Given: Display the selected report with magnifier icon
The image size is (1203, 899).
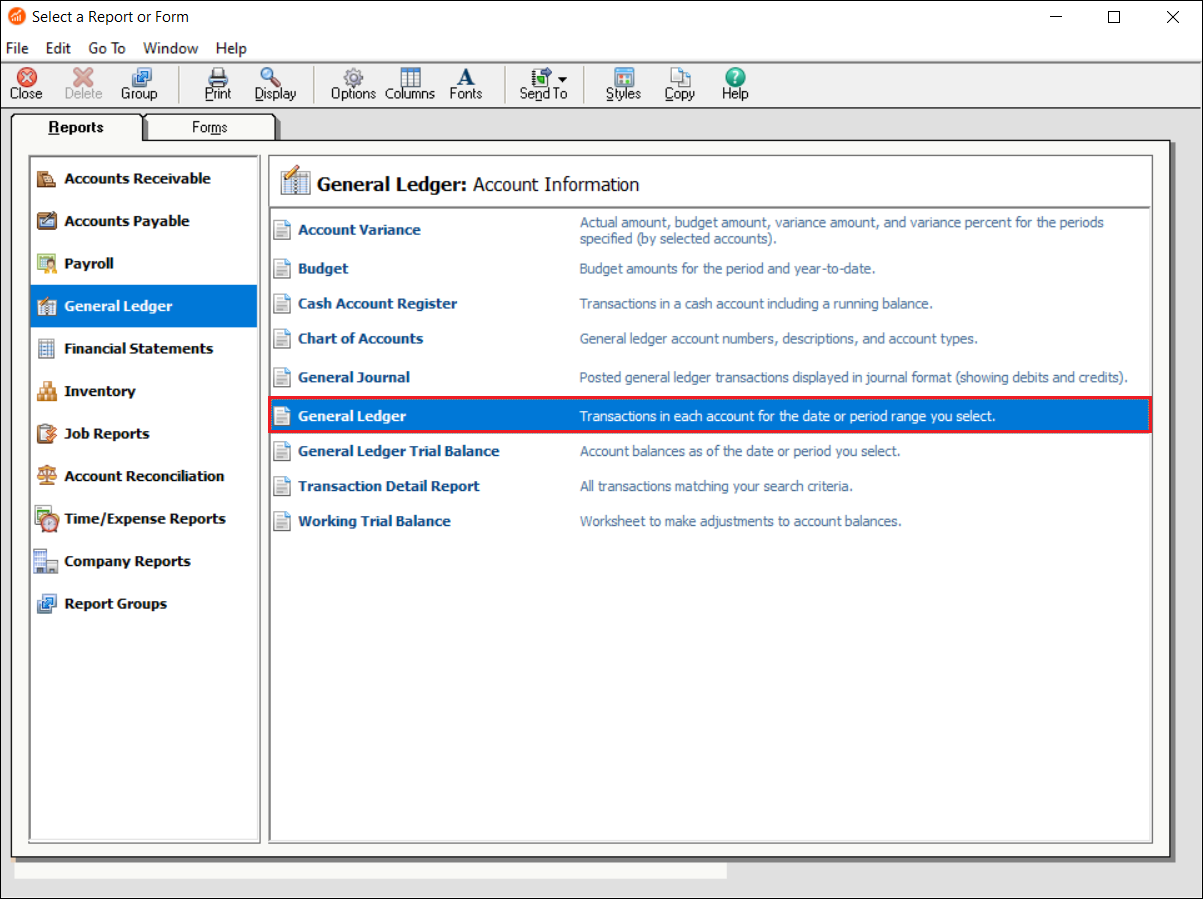Looking at the screenshot, I should pyautogui.click(x=275, y=84).
